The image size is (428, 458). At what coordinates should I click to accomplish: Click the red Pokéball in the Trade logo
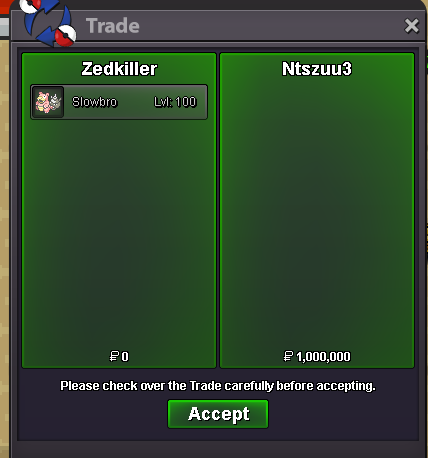point(65,36)
